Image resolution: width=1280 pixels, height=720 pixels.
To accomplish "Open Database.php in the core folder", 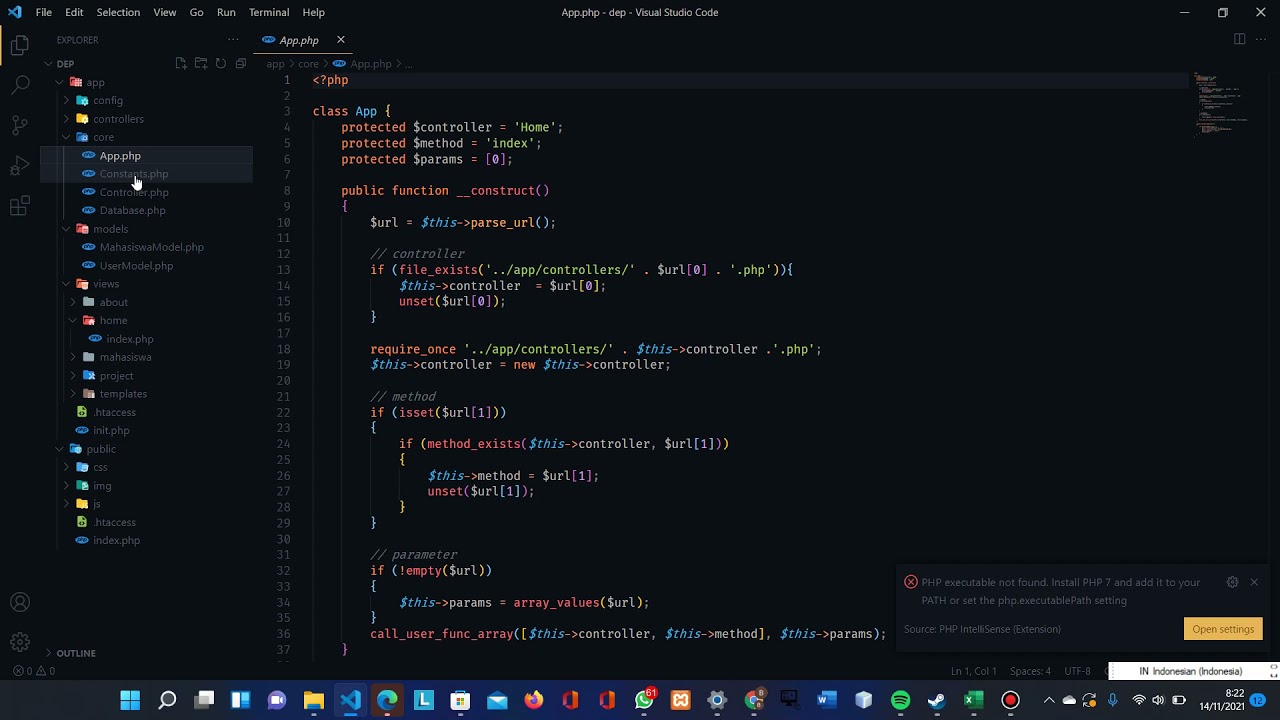I will point(132,210).
